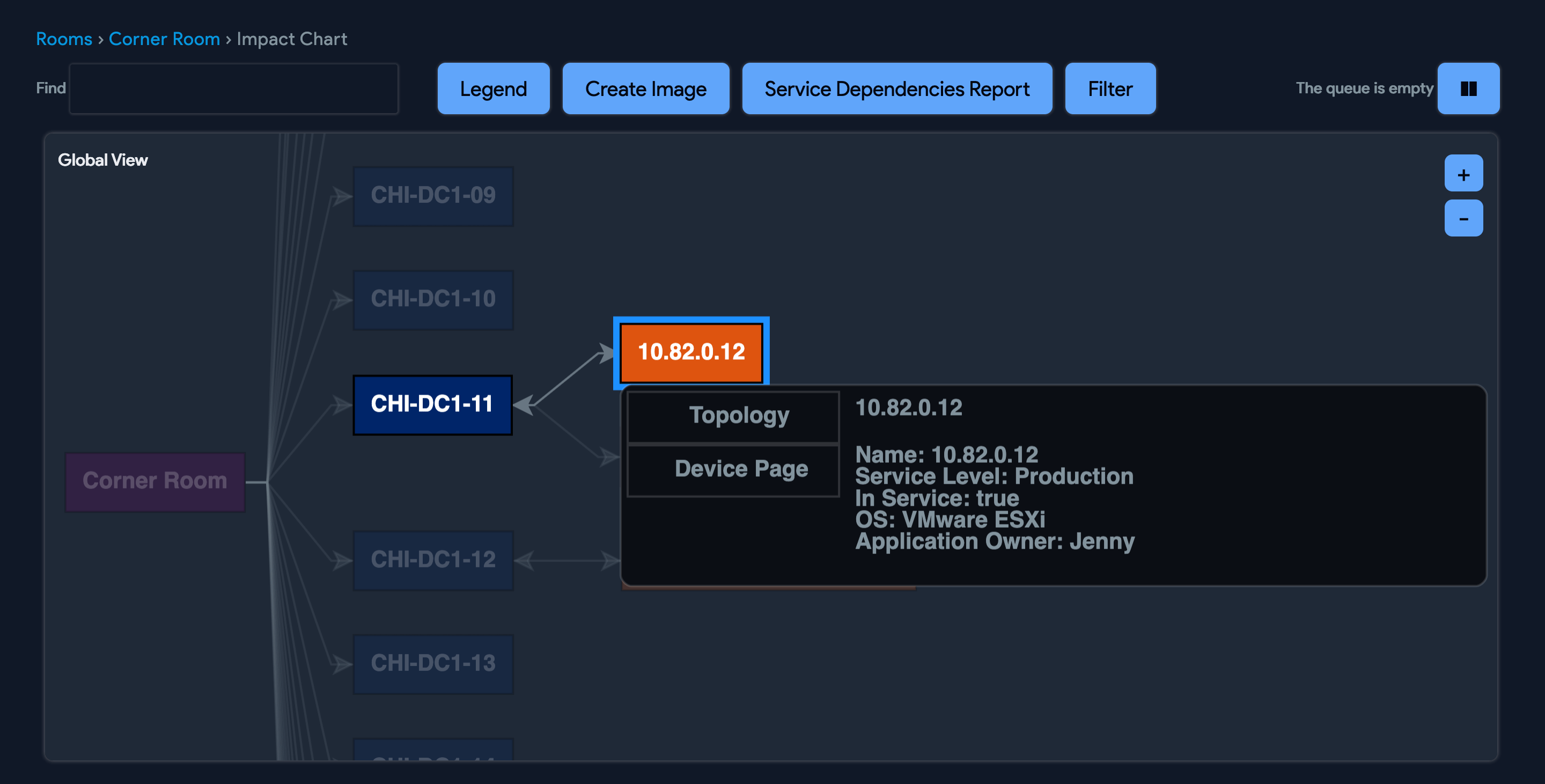Select the CHI-DC1-13 node

[433, 663]
